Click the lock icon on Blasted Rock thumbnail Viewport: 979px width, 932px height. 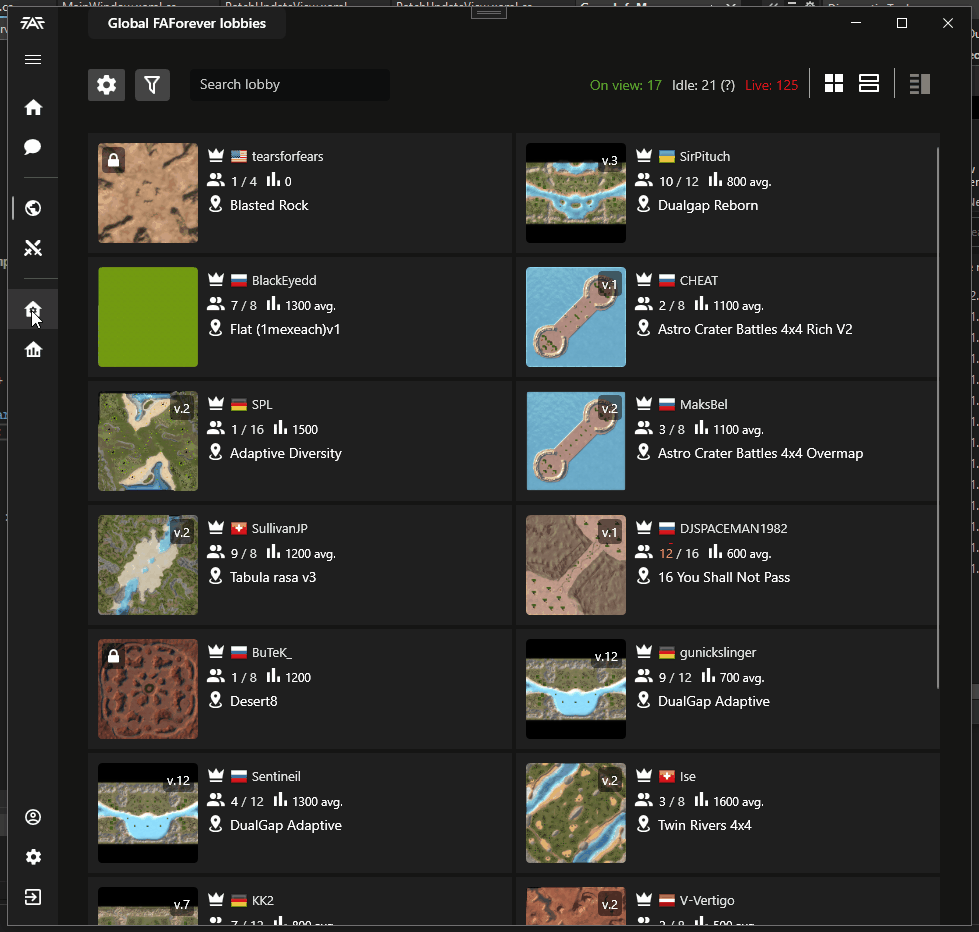pos(113,160)
